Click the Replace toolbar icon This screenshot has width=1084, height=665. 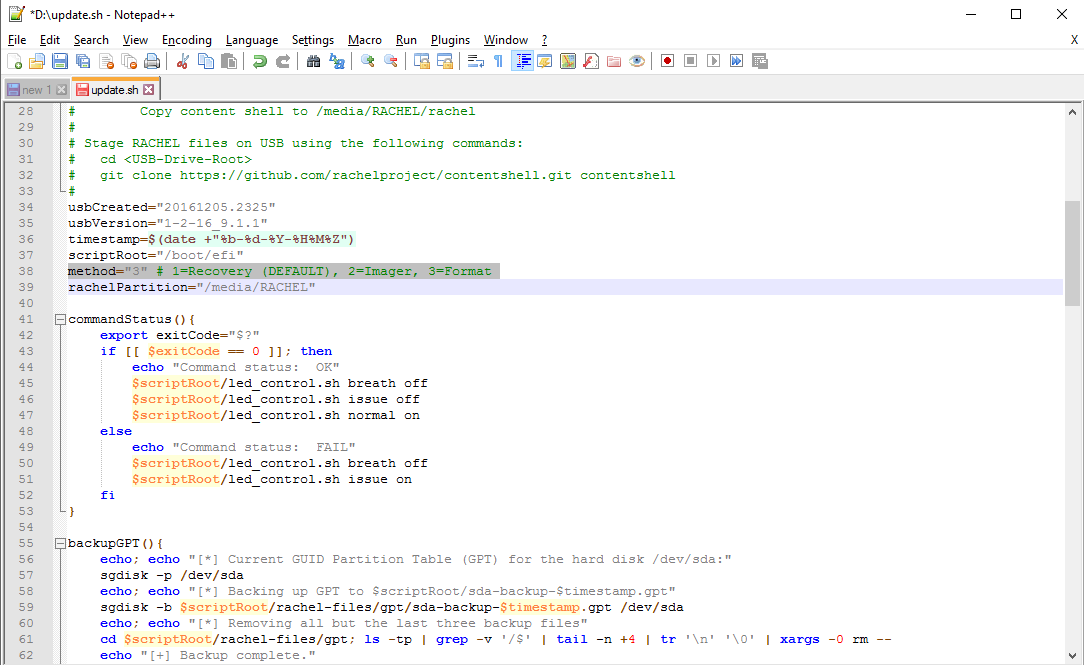click(337, 62)
